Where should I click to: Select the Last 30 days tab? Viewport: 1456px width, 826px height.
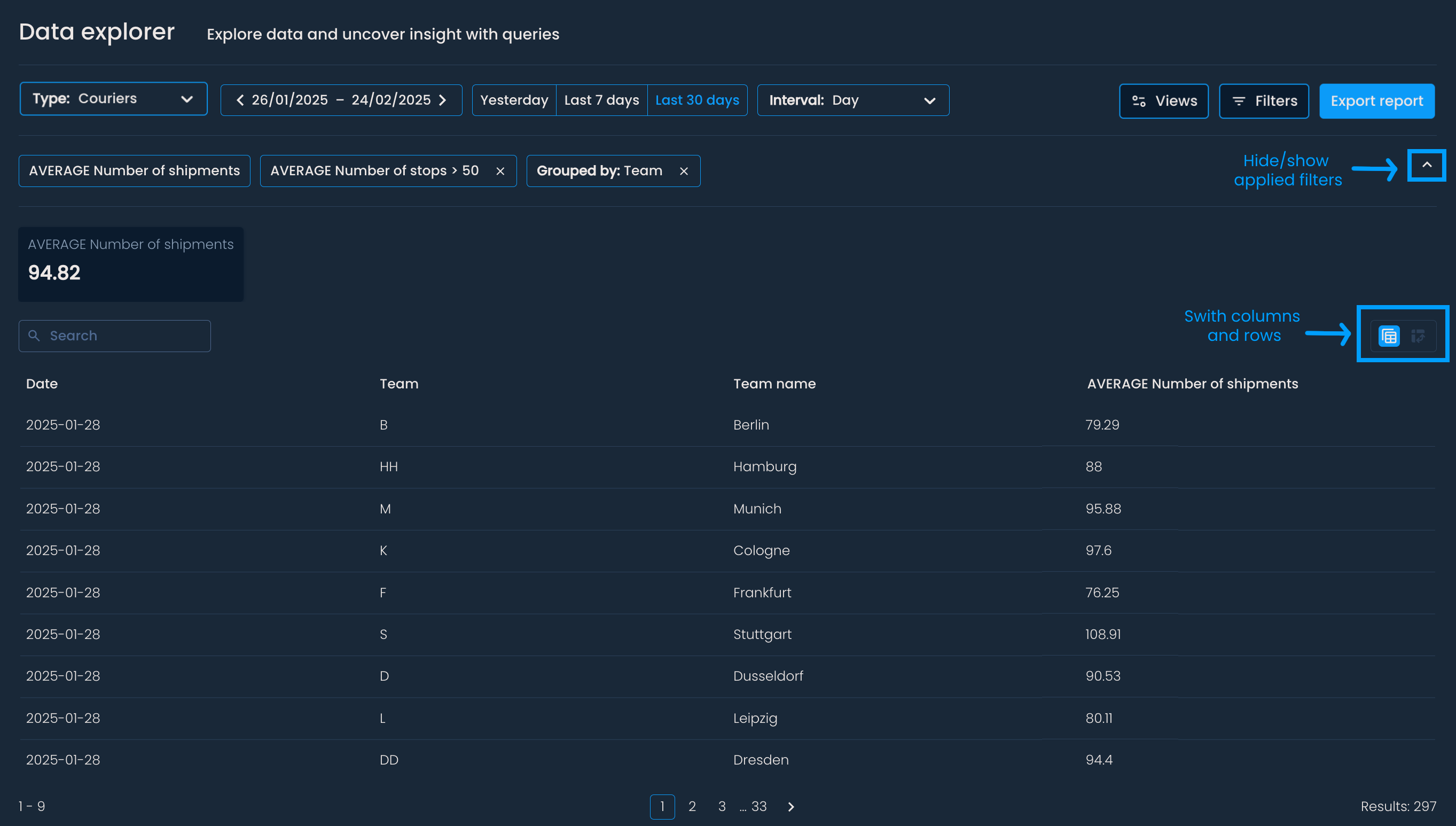[697, 100]
